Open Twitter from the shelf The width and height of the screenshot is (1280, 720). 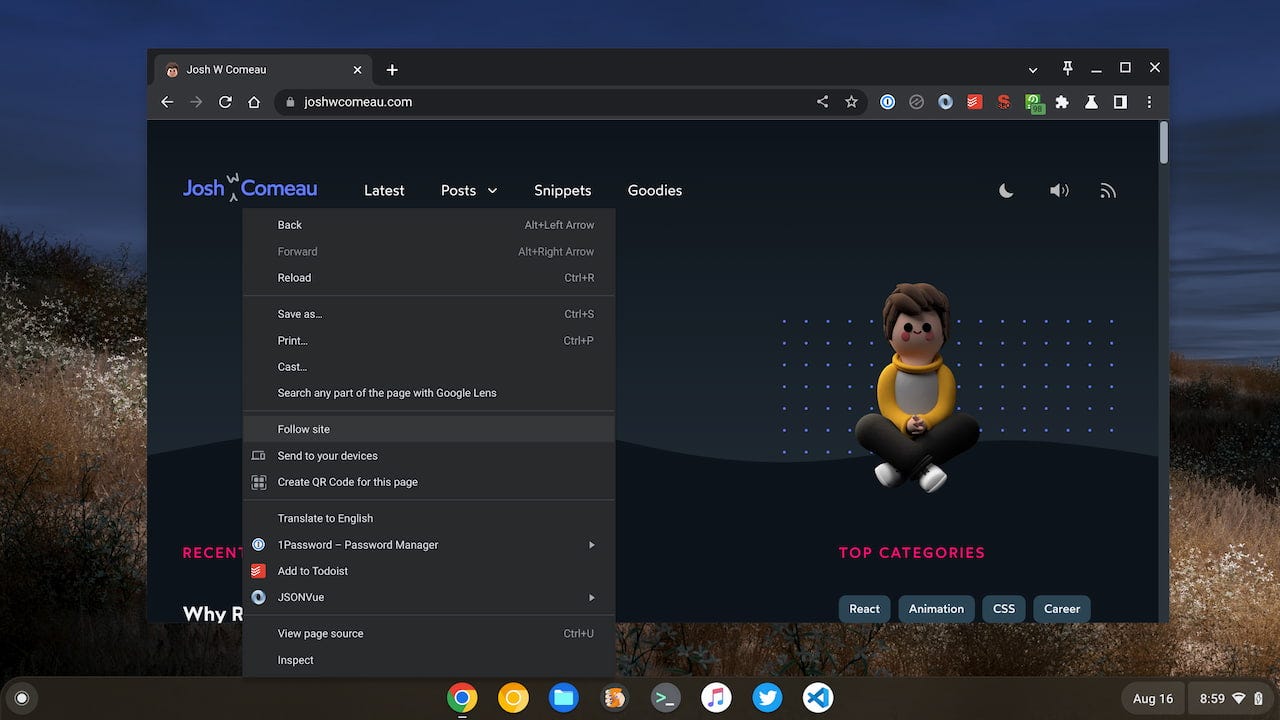pos(767,698)
